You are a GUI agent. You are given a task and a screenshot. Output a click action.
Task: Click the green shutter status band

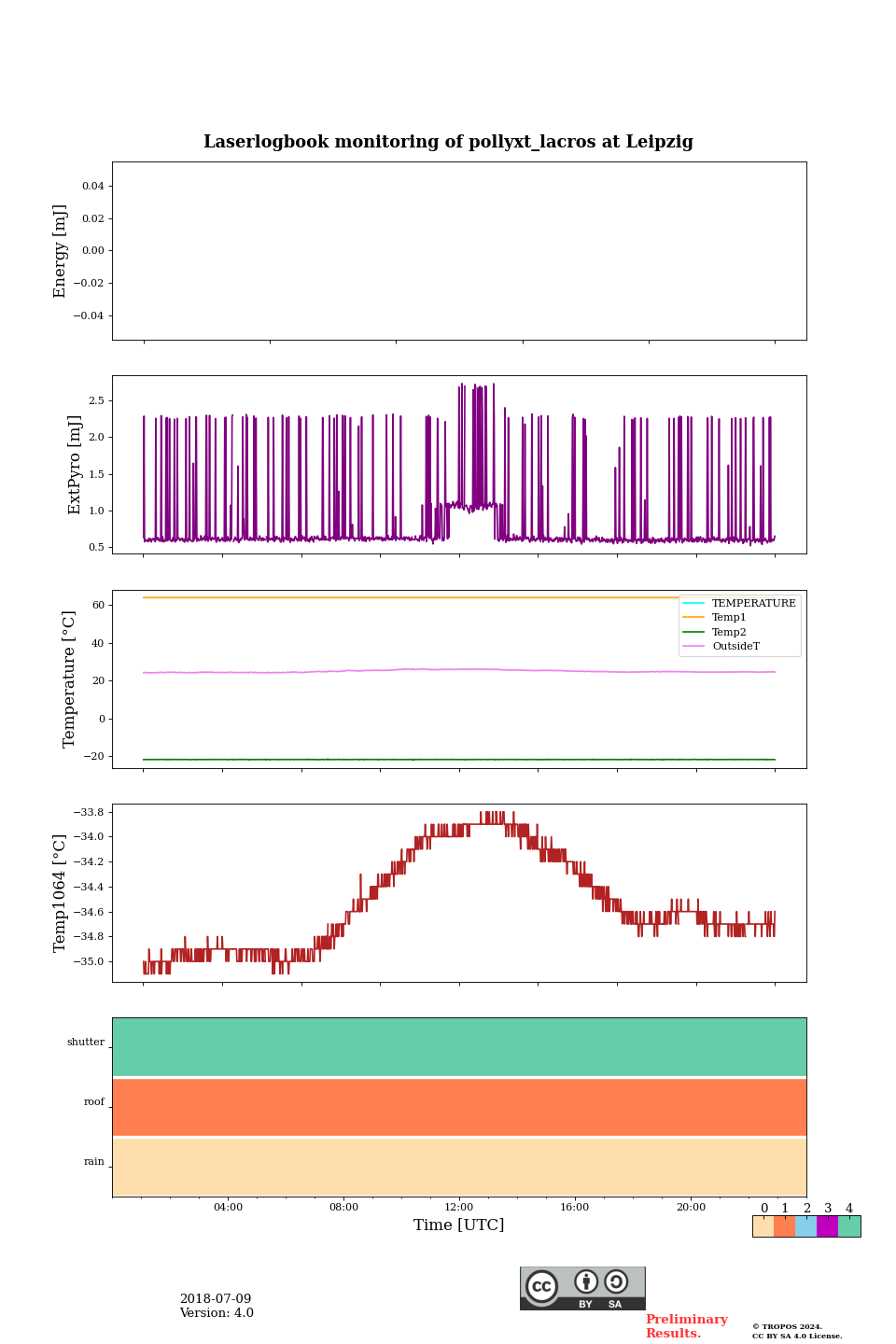tap(459, 1047)
